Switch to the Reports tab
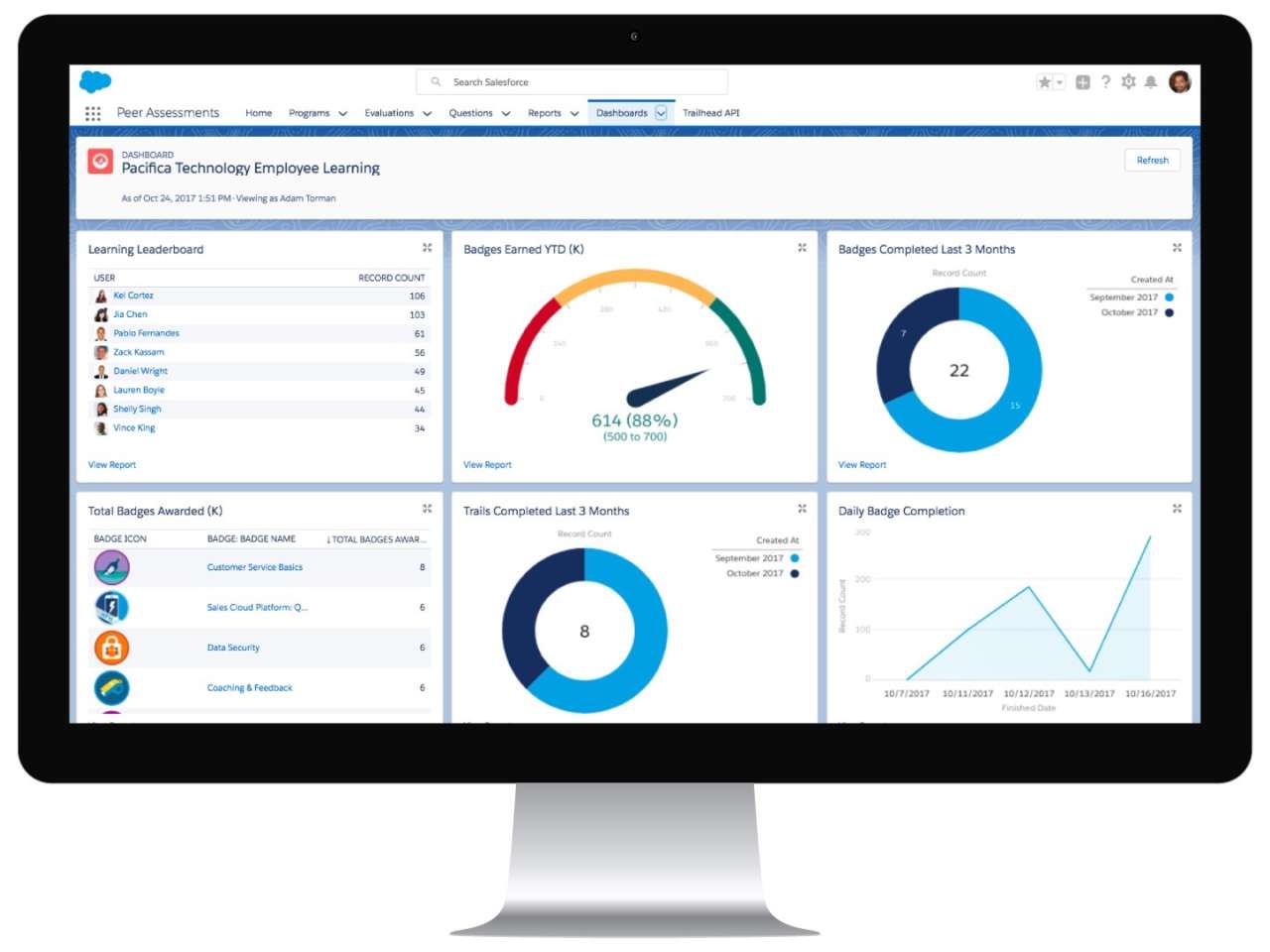This screenshot has height=952, width=1270. [545, 113]
